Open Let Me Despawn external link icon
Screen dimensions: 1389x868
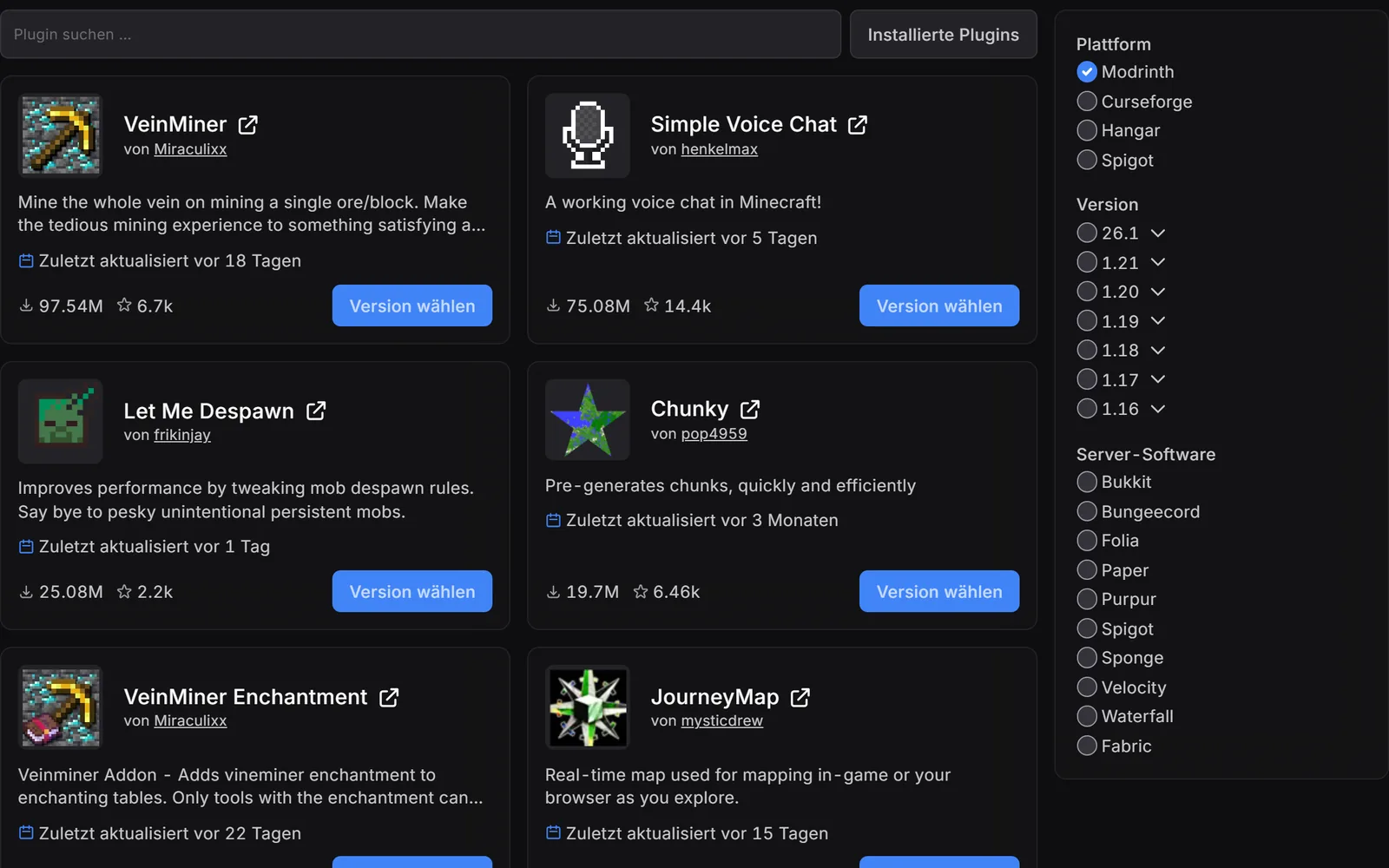[x=316, y=411]
